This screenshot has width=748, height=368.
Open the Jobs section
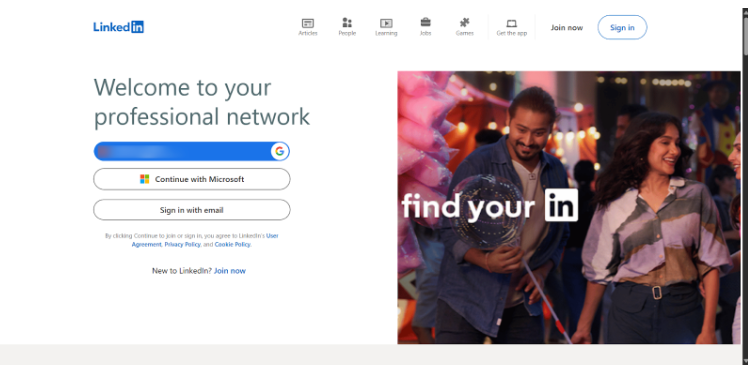425,27
